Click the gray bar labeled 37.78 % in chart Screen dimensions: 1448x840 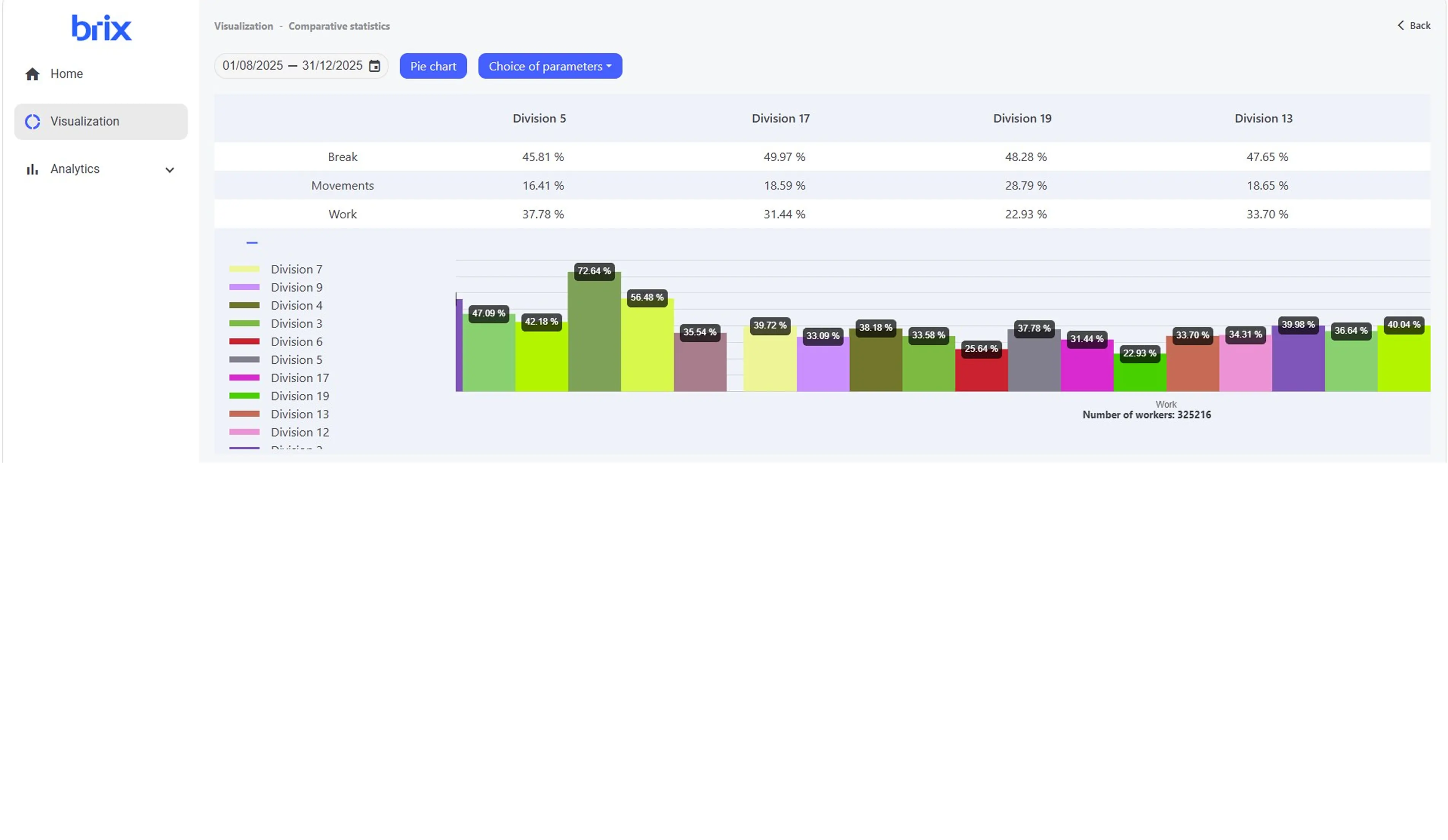(1034, 361)
